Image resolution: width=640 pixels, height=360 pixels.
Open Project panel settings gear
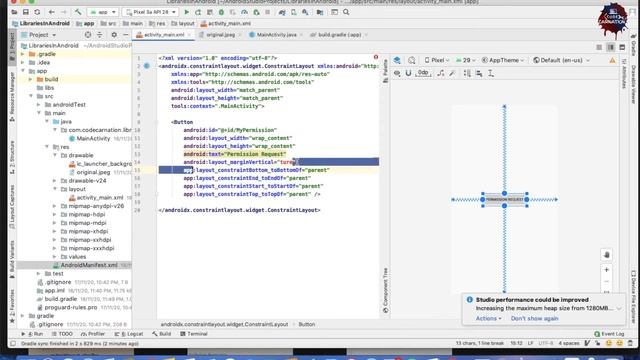(114, 35)
